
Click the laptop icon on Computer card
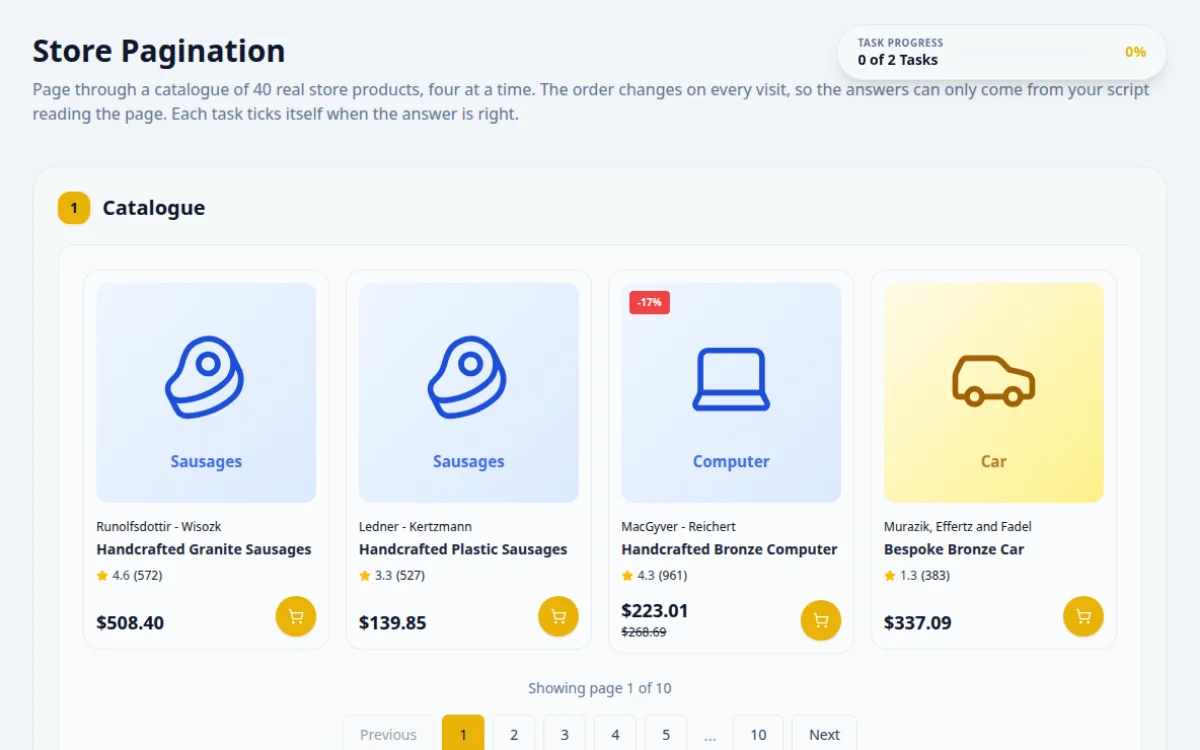point(731,379)
